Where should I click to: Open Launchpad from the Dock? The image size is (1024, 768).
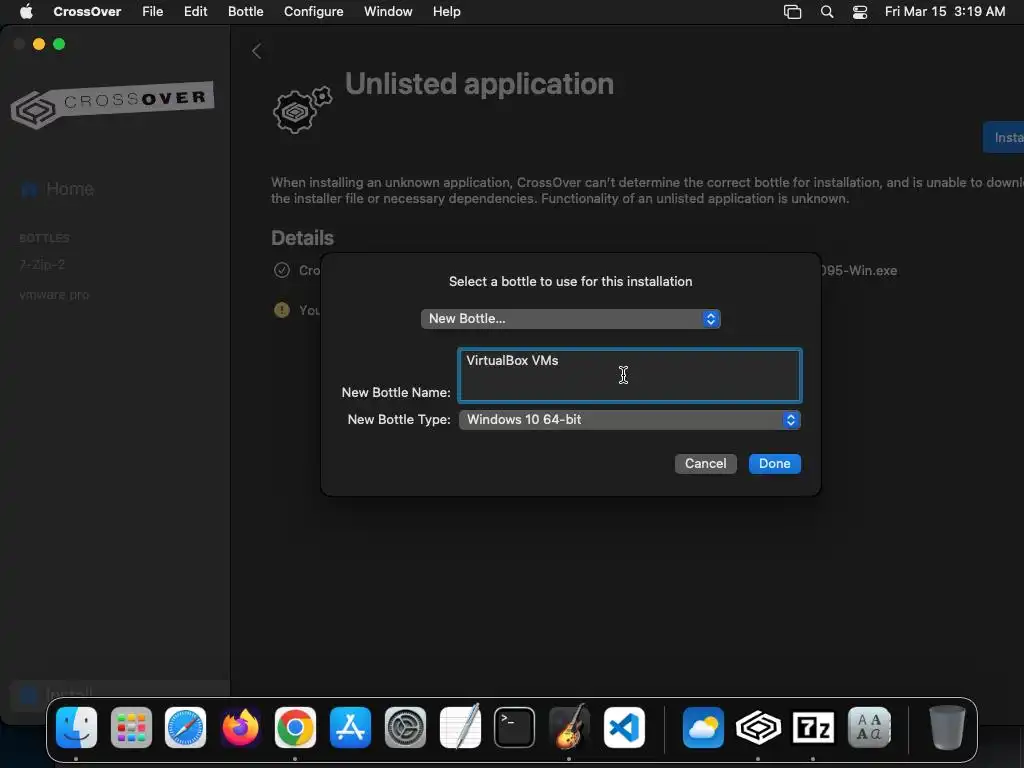(x=131, y=728)
